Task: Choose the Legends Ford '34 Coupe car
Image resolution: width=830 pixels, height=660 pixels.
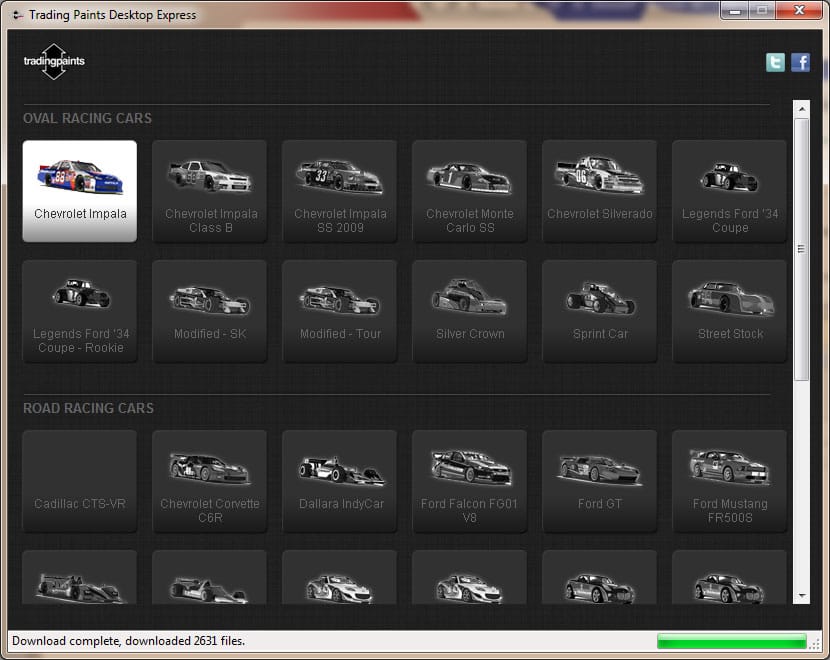Action: point(729,191)
